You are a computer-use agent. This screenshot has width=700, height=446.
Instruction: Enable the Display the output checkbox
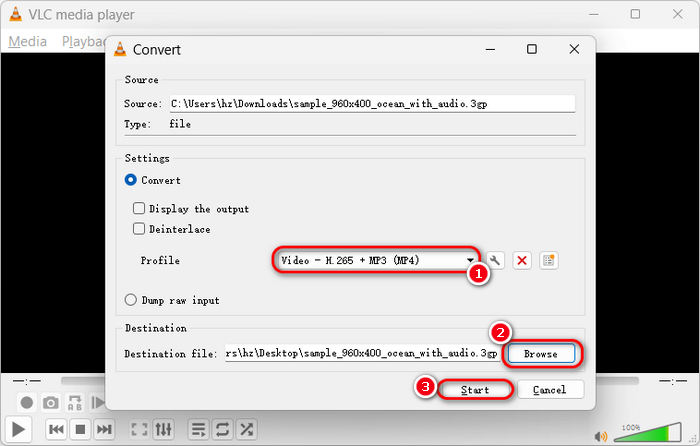click(x=140, y=209)
